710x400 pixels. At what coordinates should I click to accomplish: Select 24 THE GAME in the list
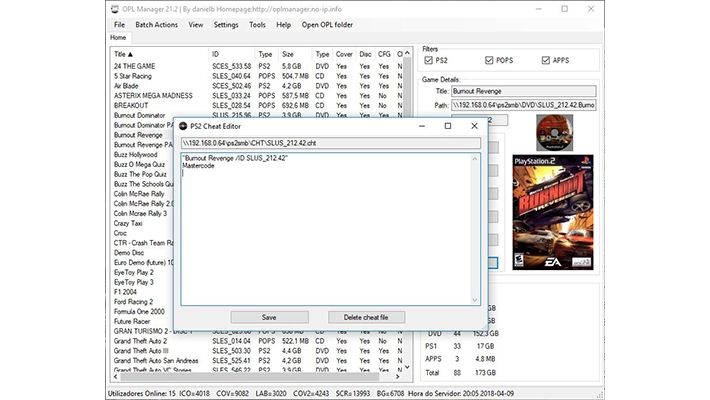[134, 66]
